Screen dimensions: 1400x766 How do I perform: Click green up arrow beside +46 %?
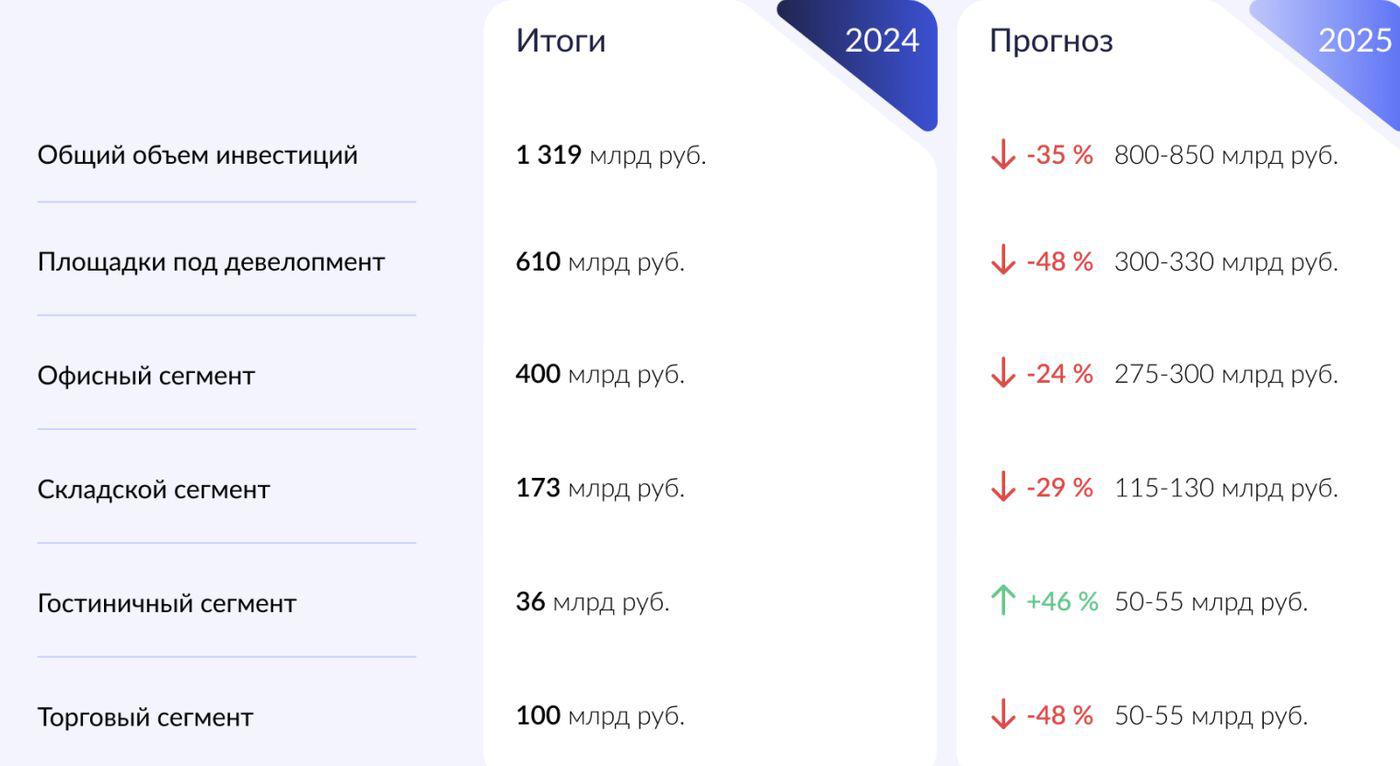1002,601
